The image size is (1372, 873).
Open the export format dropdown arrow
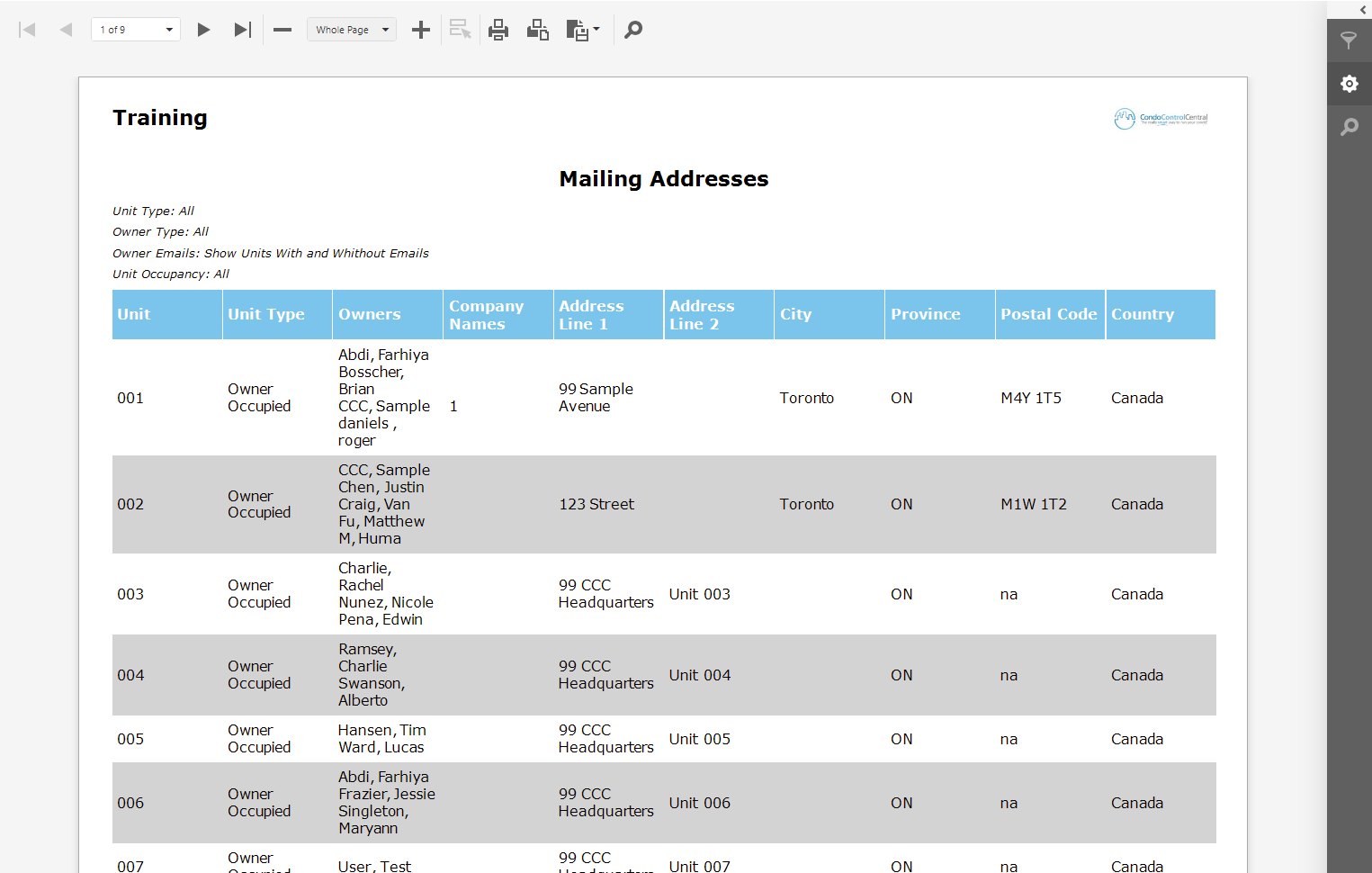point(595,30)
